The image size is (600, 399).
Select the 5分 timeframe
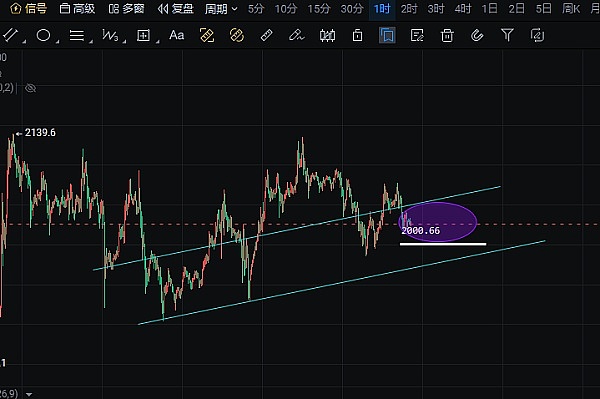[256, 8]
